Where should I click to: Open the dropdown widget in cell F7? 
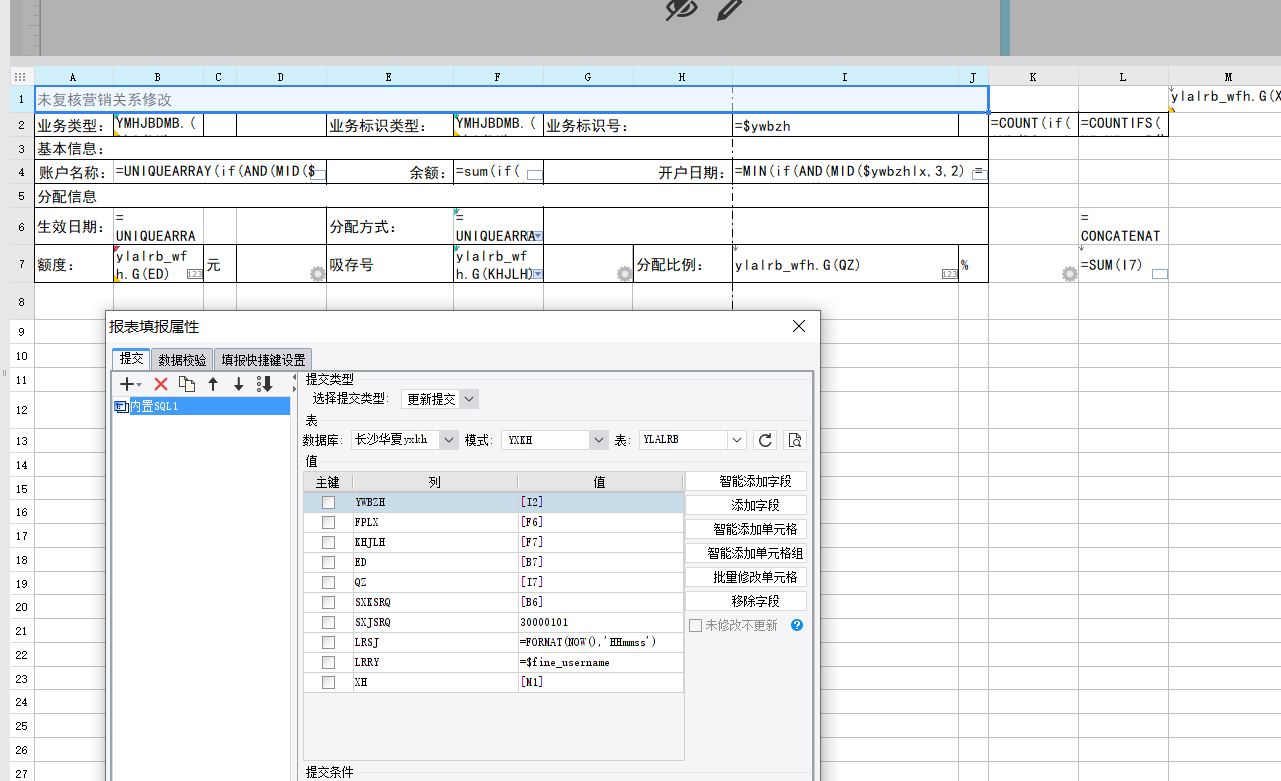[x=538, y=274]
